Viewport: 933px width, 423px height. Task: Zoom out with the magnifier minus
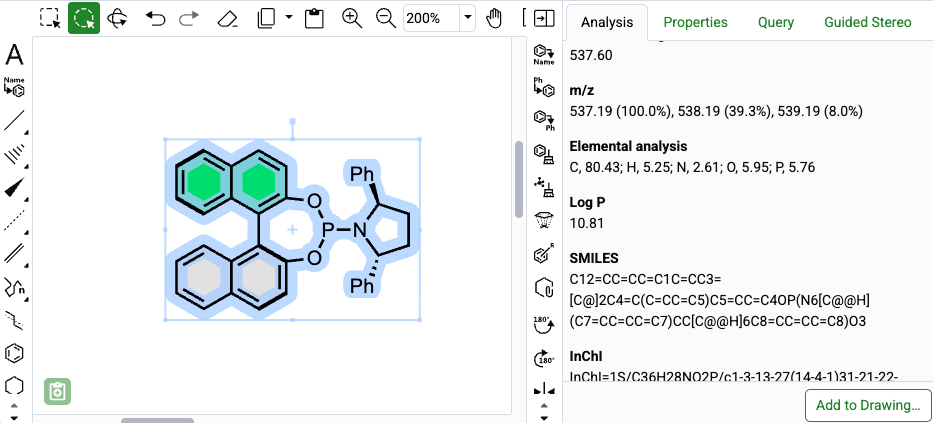click(x=385, y=18)
